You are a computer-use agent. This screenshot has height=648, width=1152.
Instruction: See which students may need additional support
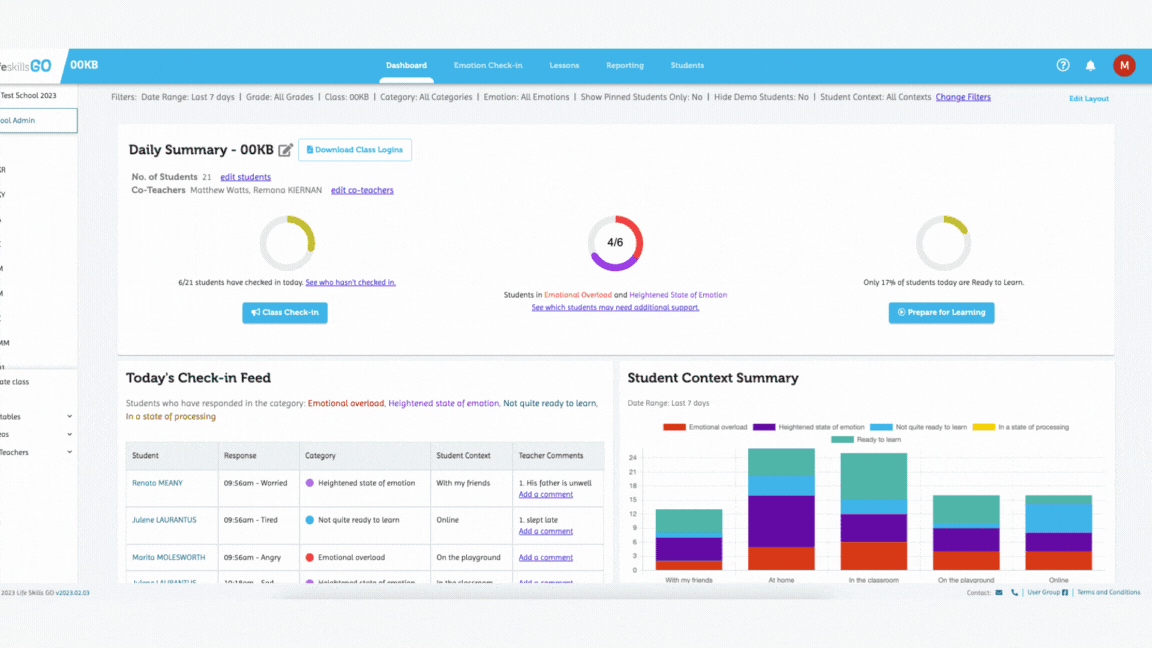click(615, 308)
